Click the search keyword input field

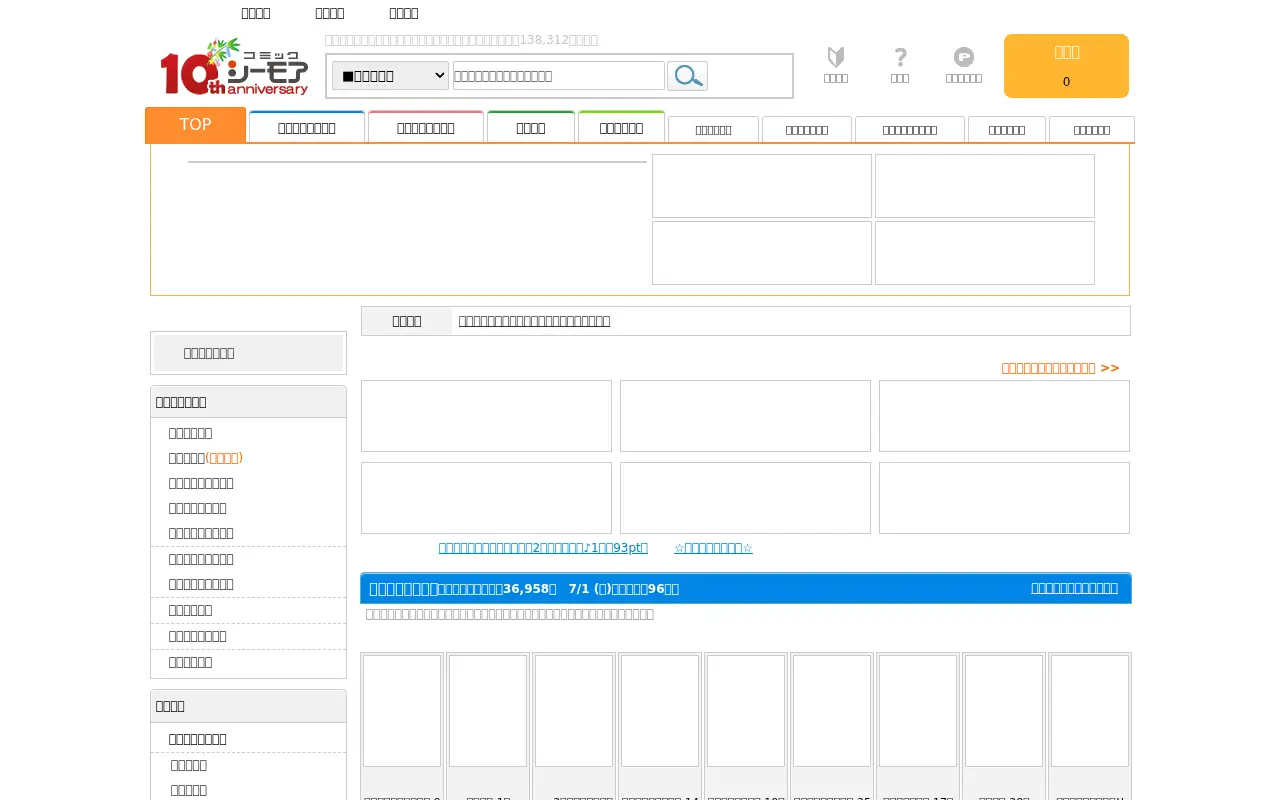(559, 76)
